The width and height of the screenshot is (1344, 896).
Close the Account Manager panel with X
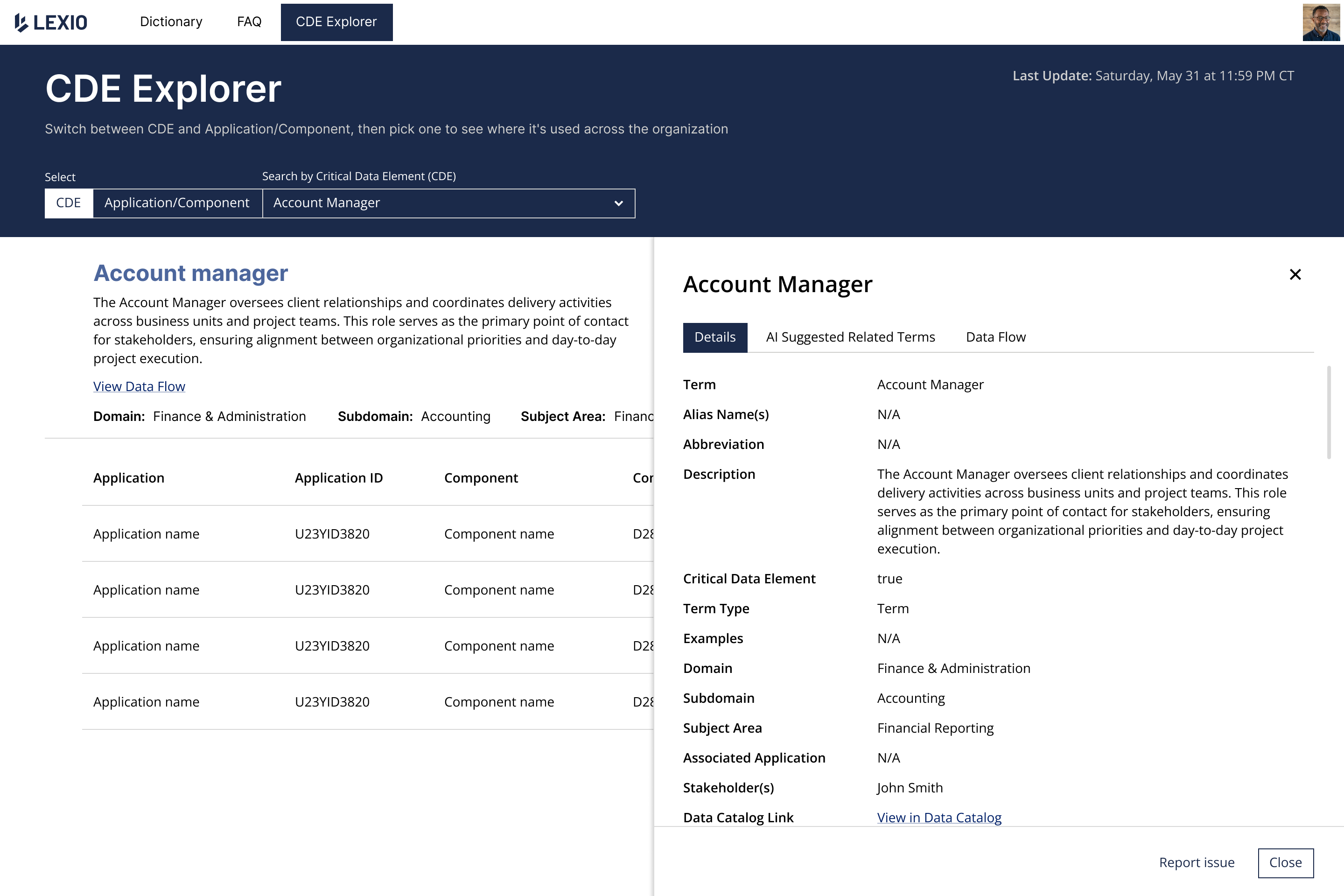tap(1295, 275)
